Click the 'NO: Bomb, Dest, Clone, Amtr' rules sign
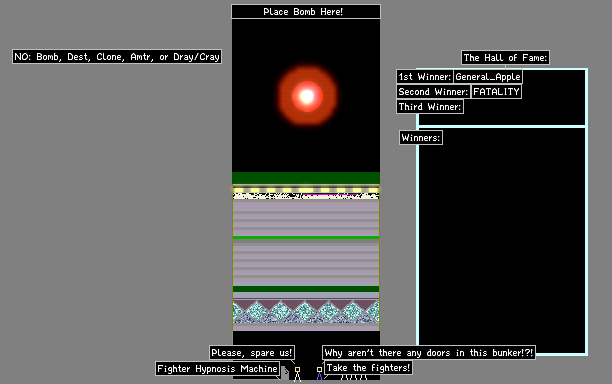 pos(117,57)
